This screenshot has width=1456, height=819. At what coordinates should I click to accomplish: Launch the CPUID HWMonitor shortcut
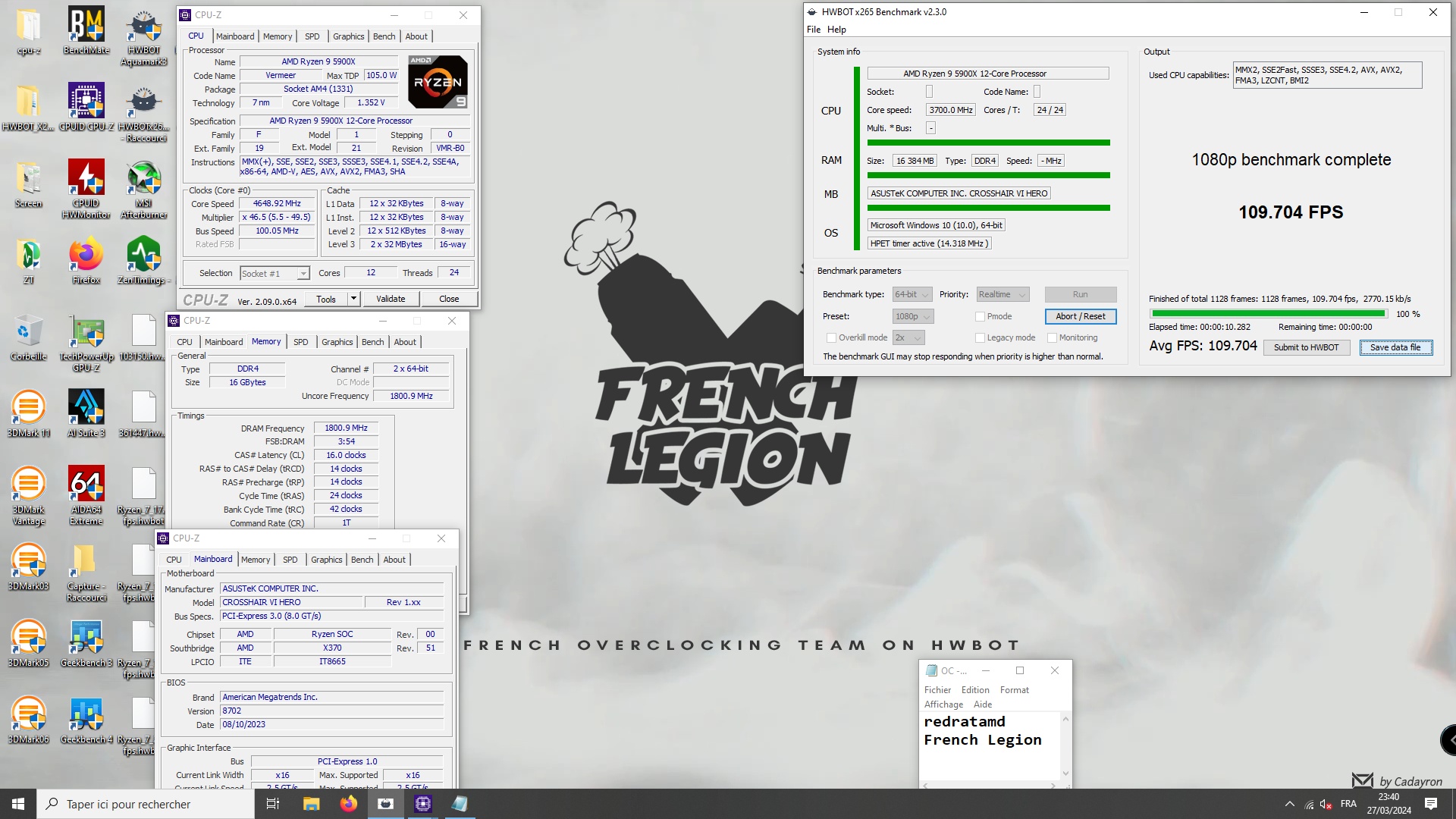[x=86, y=189]
